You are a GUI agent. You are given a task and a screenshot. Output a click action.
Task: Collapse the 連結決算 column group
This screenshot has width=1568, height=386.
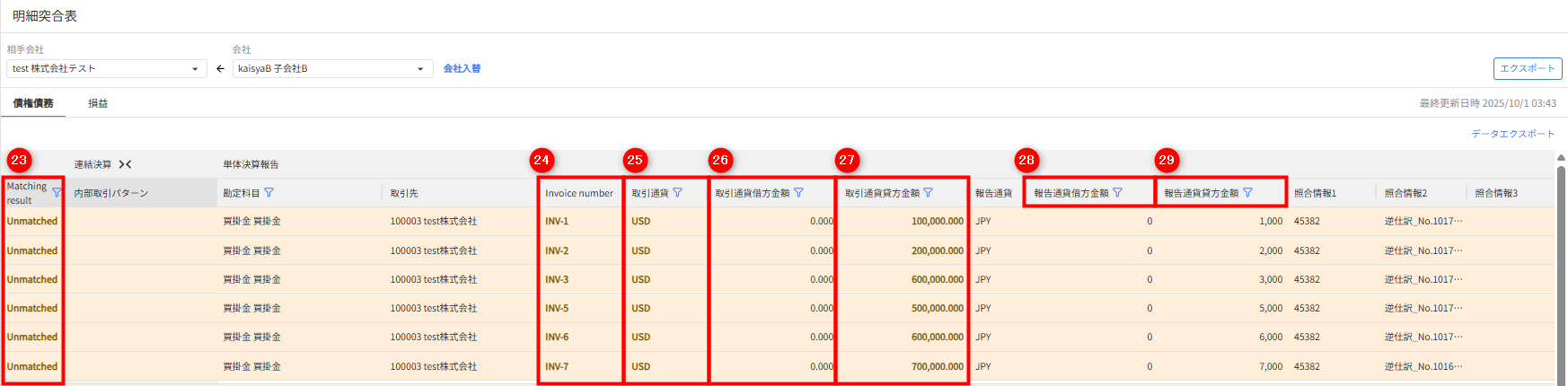[x=125, y=164]
